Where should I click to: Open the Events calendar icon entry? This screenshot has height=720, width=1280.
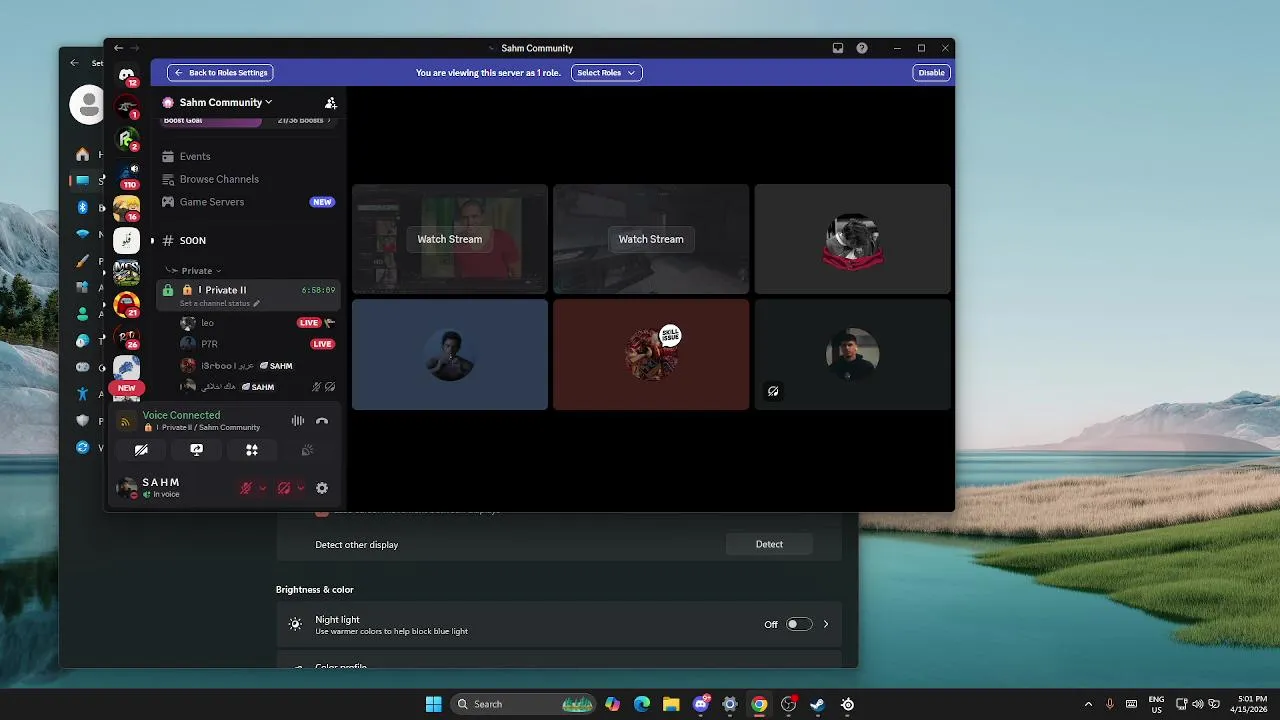[169, 156]
